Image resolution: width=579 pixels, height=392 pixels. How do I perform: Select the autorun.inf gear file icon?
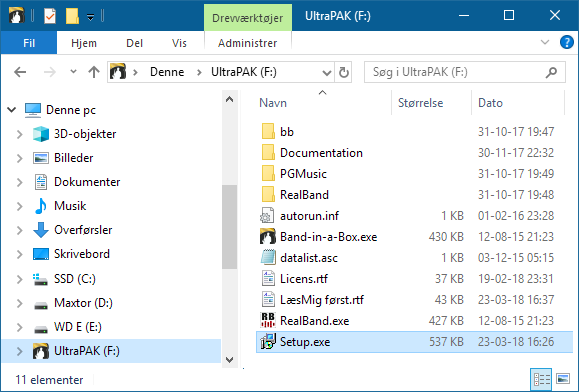click(x=267, y=216)
